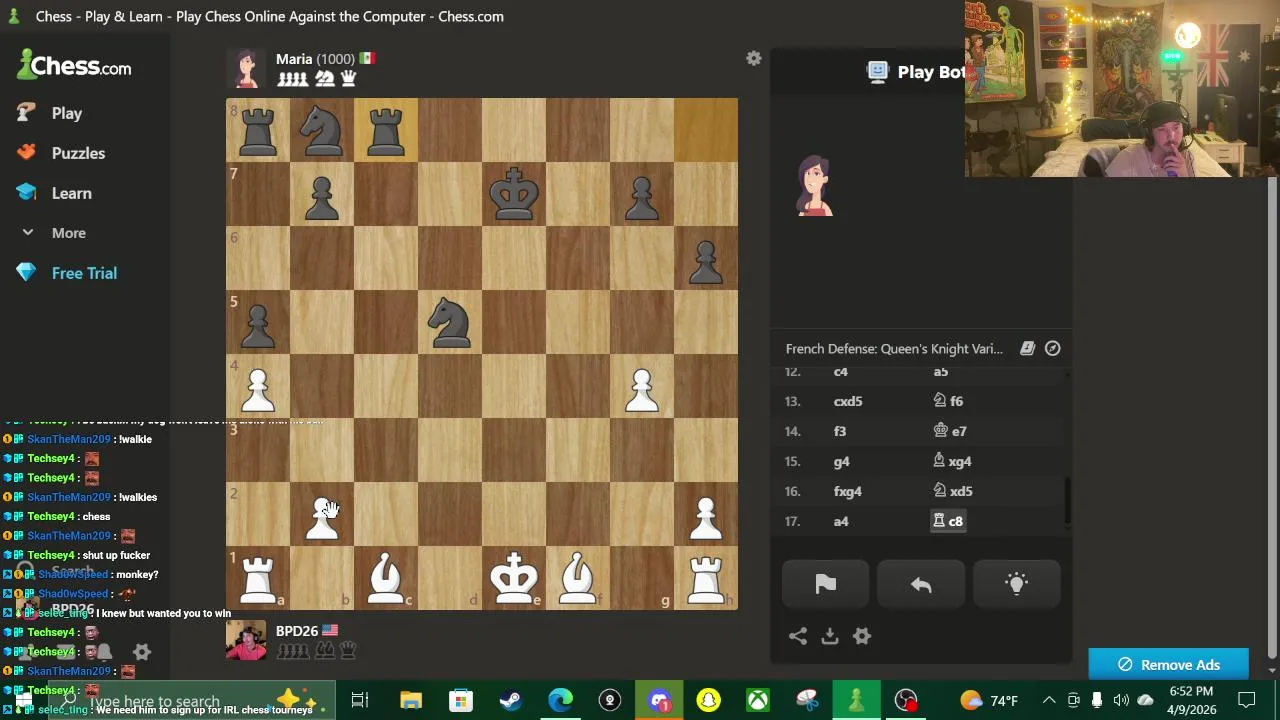Open Xbox app from the taskbar
1280x720 pixels.
(x=758, y=700)
